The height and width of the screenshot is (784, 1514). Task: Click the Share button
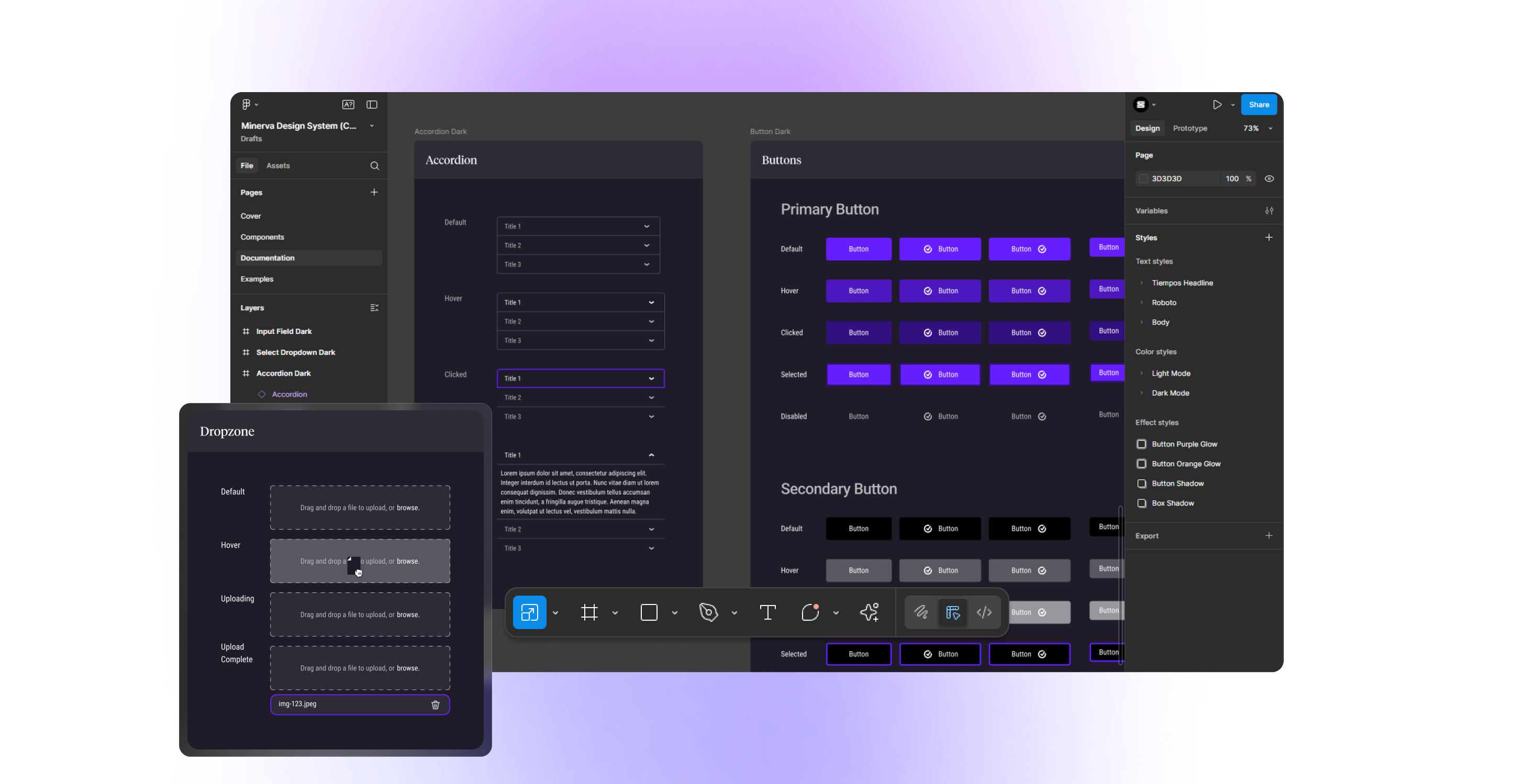(1259, 104)
